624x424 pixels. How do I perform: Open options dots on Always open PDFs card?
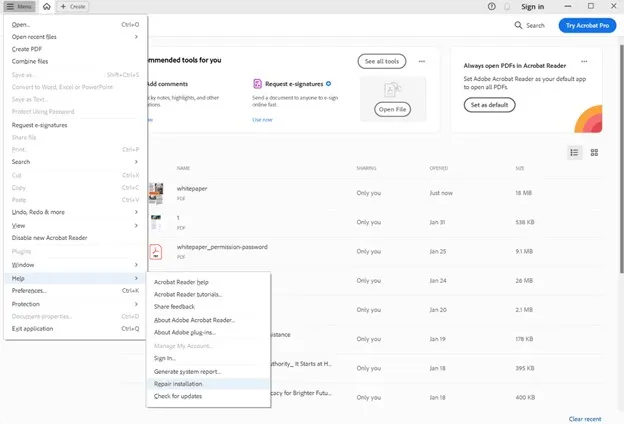(584, 61)
